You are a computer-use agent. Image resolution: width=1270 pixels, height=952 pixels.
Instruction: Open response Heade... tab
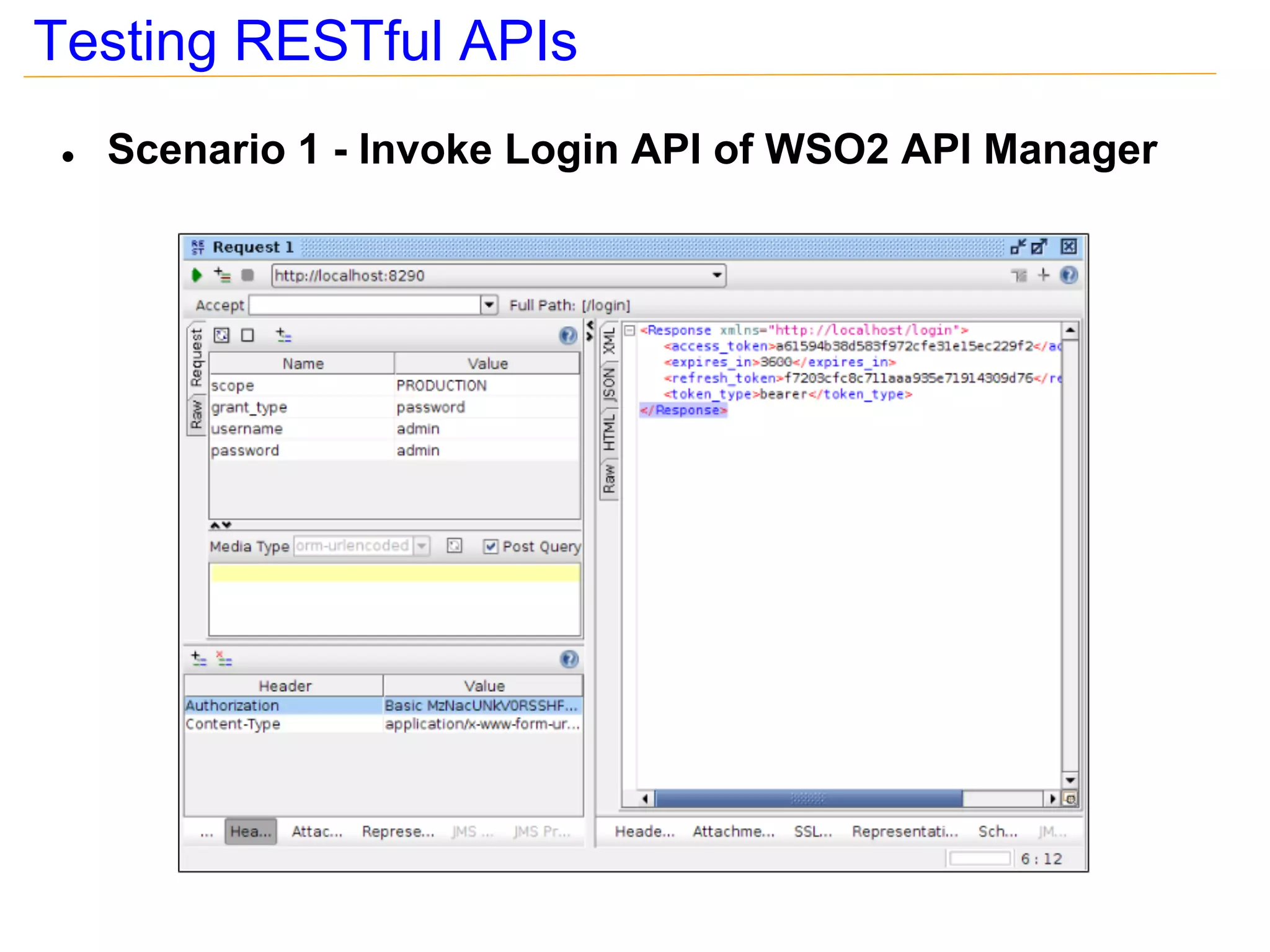coord(644,831)
